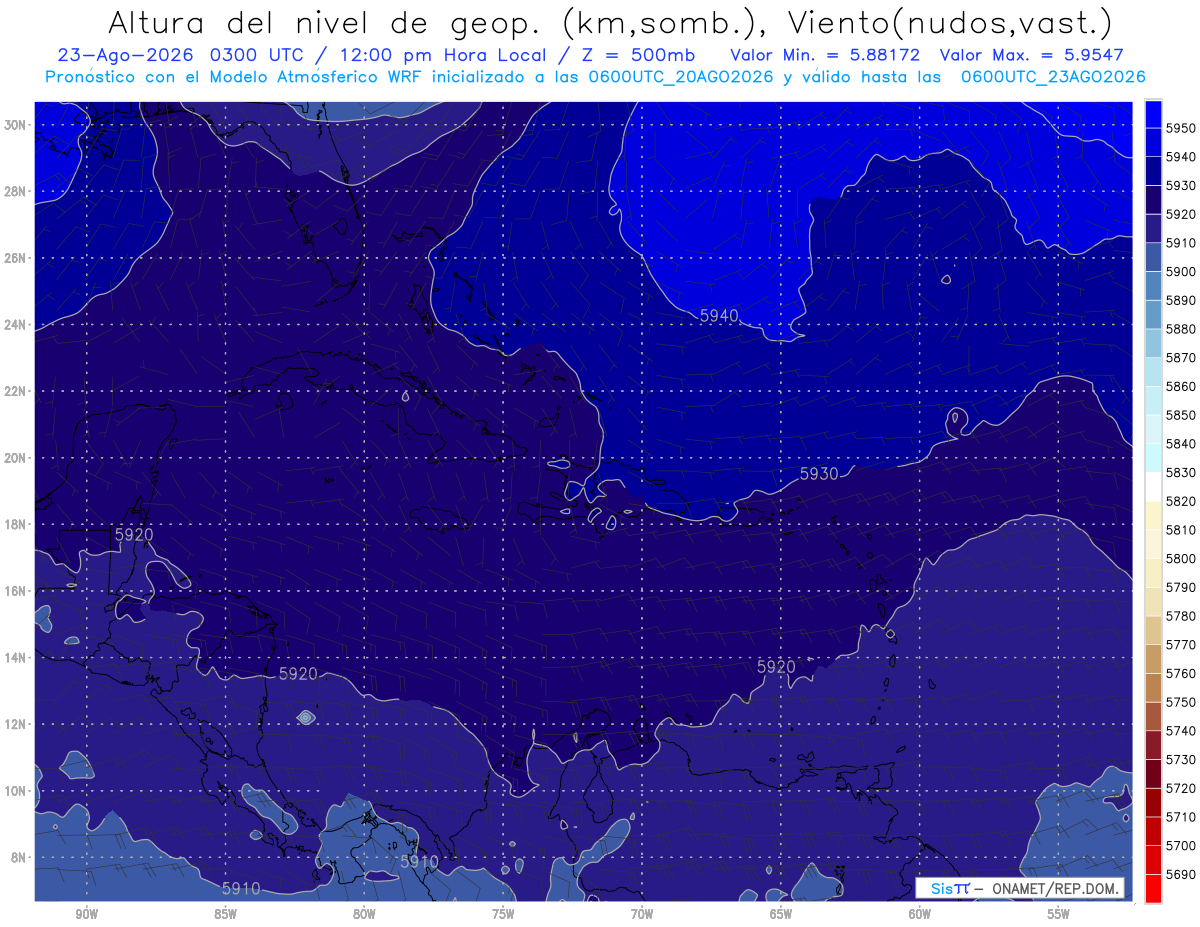1200x927 pixels.
Task: Click the 12N latitude axis label
Action: [15, 724]
